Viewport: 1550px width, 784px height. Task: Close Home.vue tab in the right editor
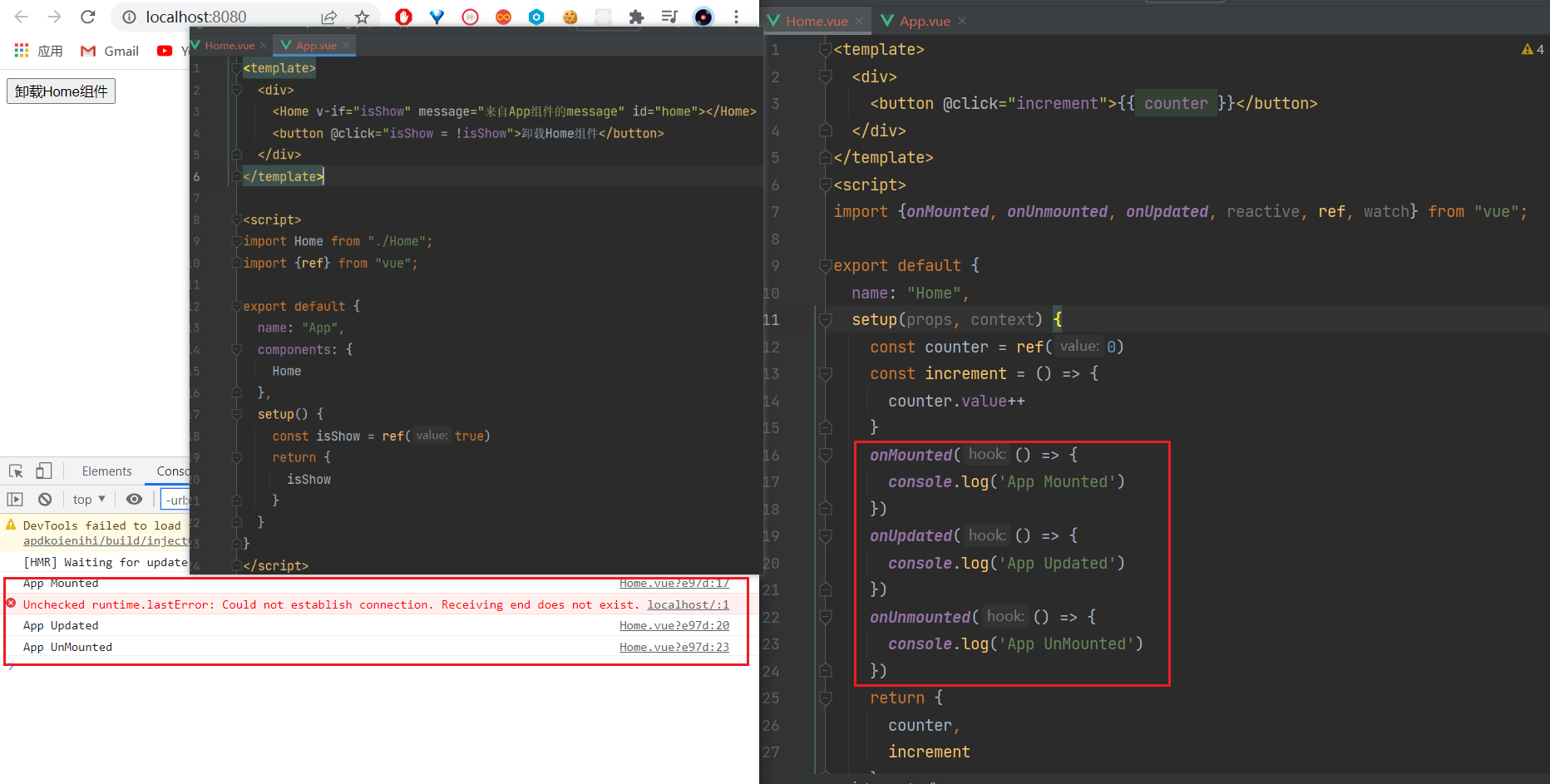(x=859, y=21)
